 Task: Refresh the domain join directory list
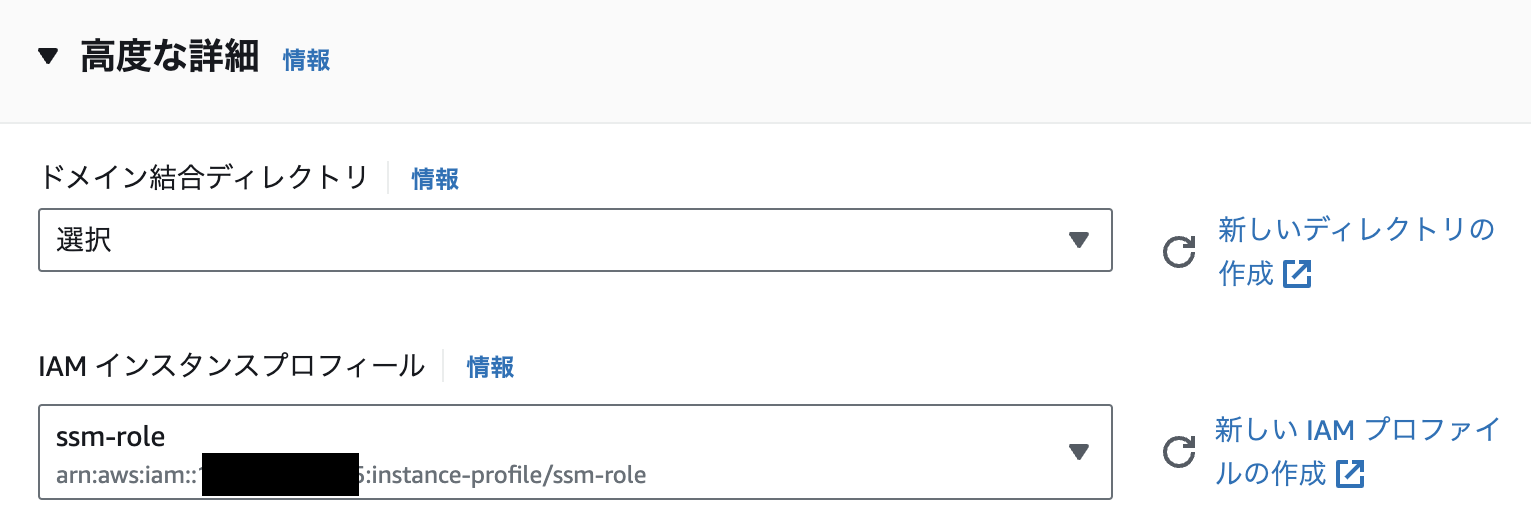click(1179, 252)
